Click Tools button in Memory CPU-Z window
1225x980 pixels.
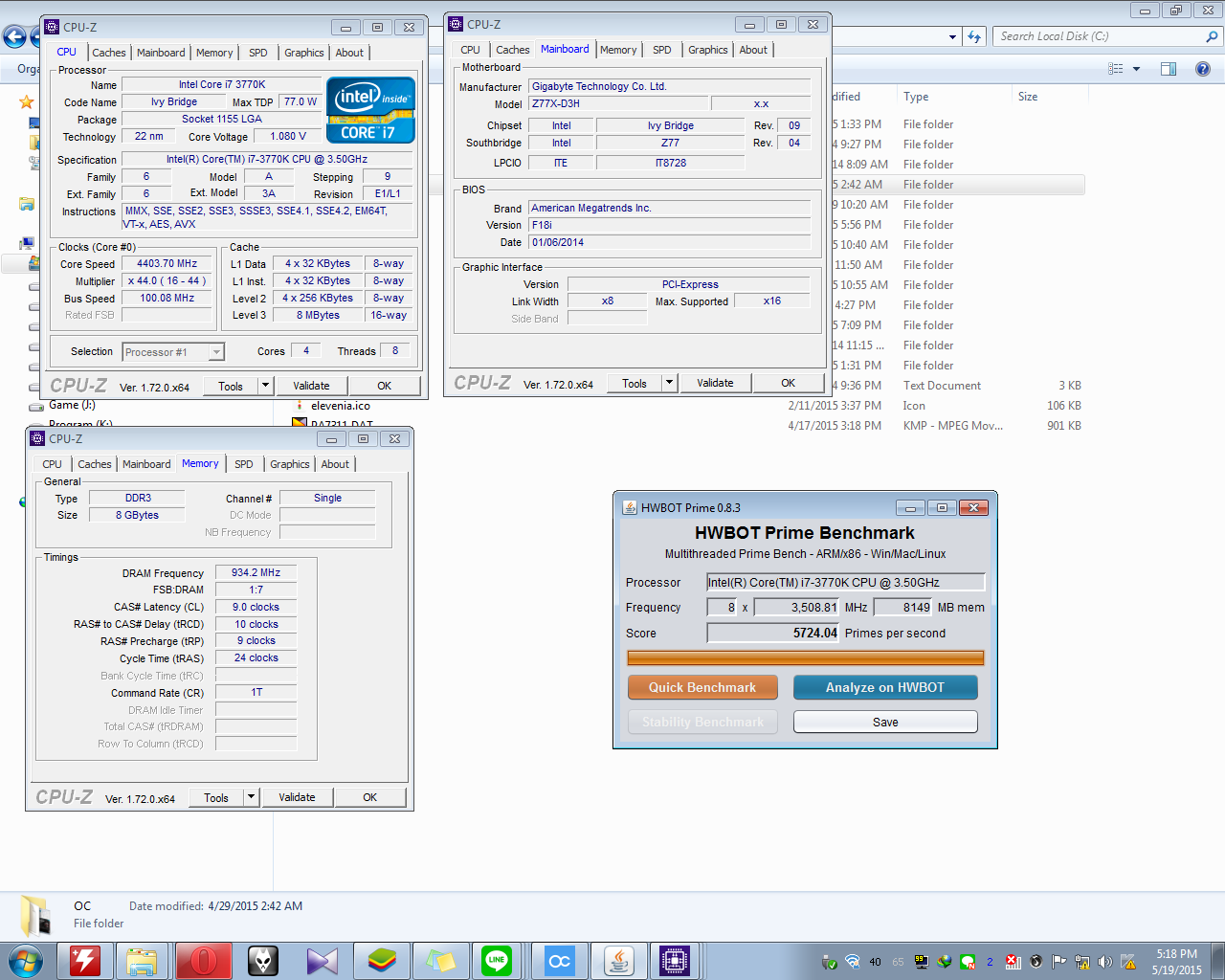point(216,796)
